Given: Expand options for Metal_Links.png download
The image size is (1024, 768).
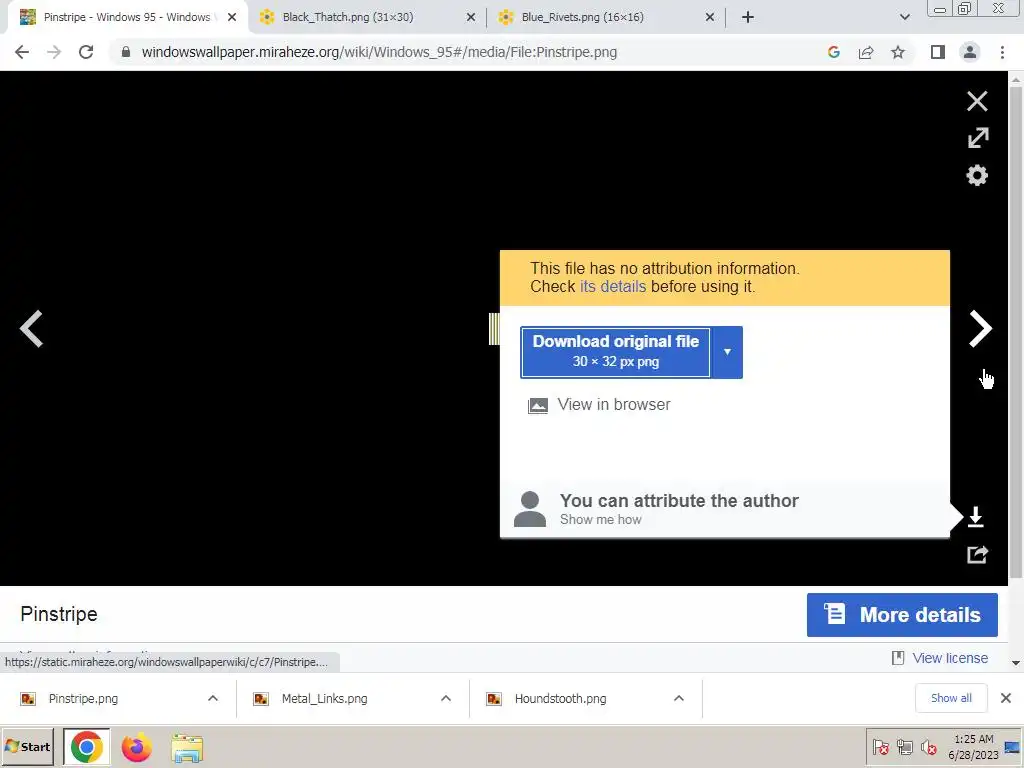Looking at the screenshot, I should click(446, 699).
